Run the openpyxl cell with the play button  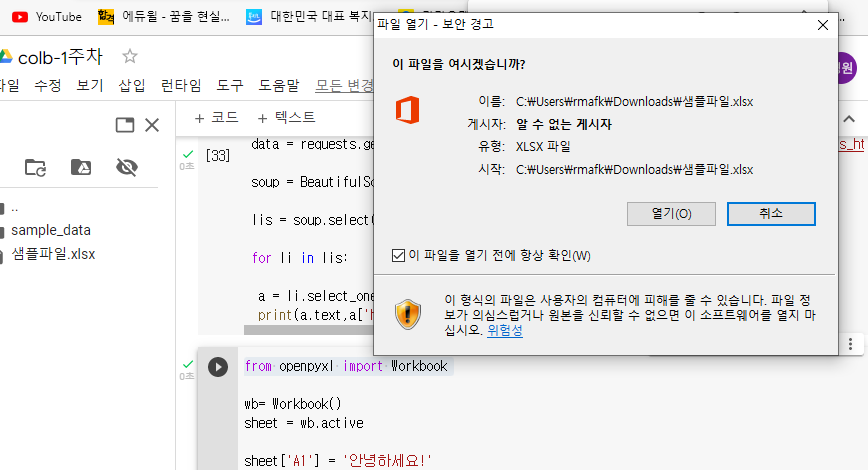point(218,367)
